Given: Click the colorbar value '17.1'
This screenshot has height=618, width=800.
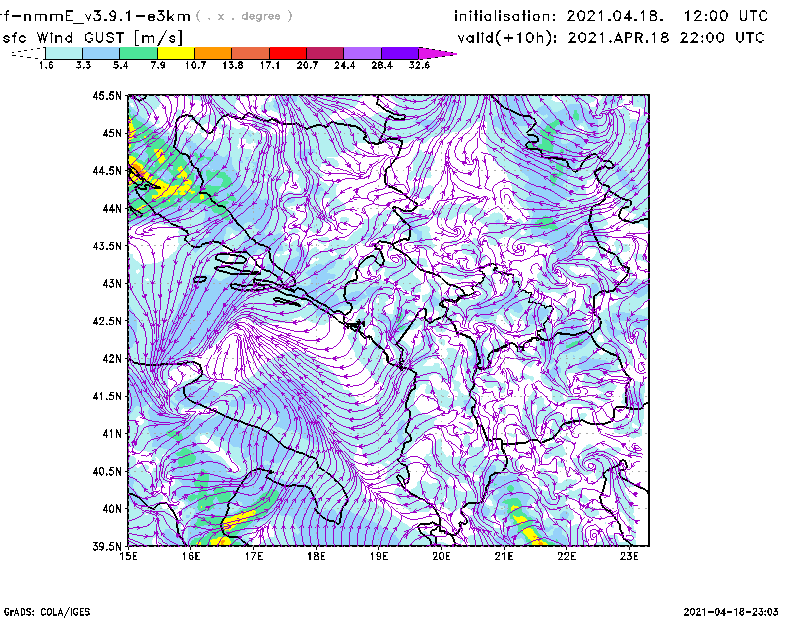Looking at the screenshot, I should 270,65.
